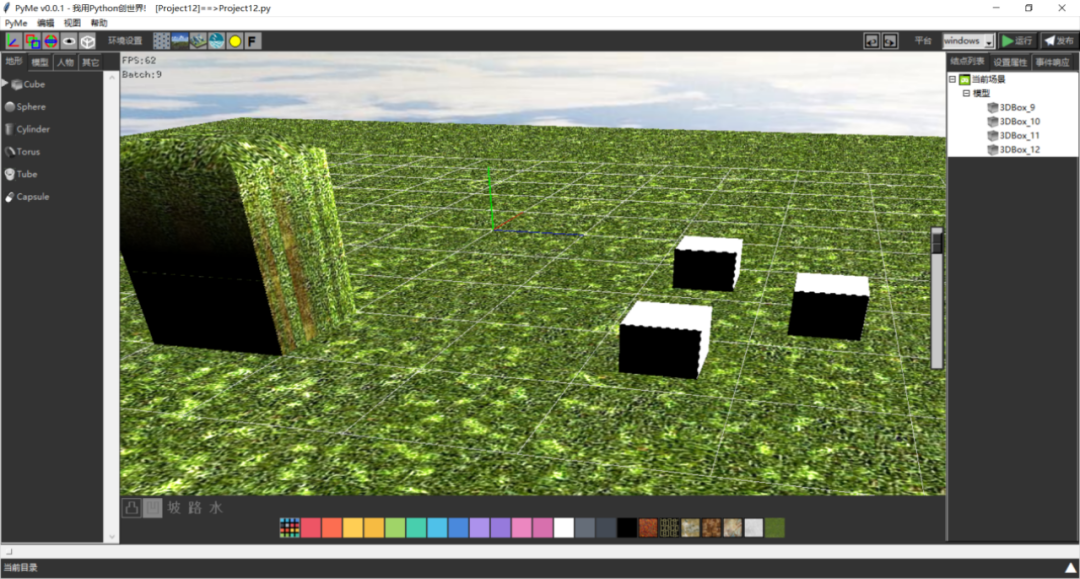1080x579 pixels.
Task: Switch to the 其它 other tab
Action: (90, 62)
